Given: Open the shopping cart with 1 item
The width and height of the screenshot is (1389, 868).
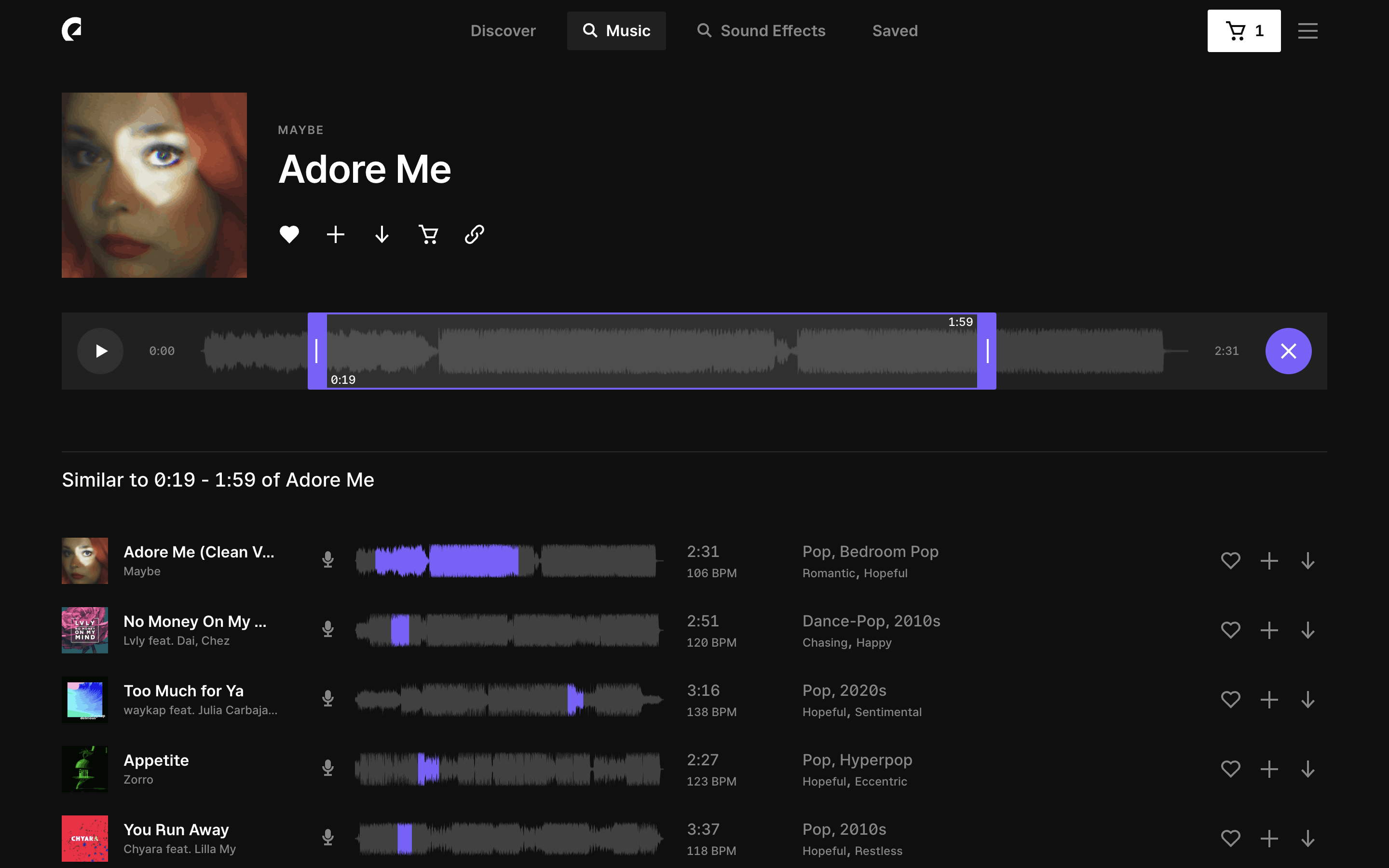Looking at the screenshot, I should tap(1243, 31).
